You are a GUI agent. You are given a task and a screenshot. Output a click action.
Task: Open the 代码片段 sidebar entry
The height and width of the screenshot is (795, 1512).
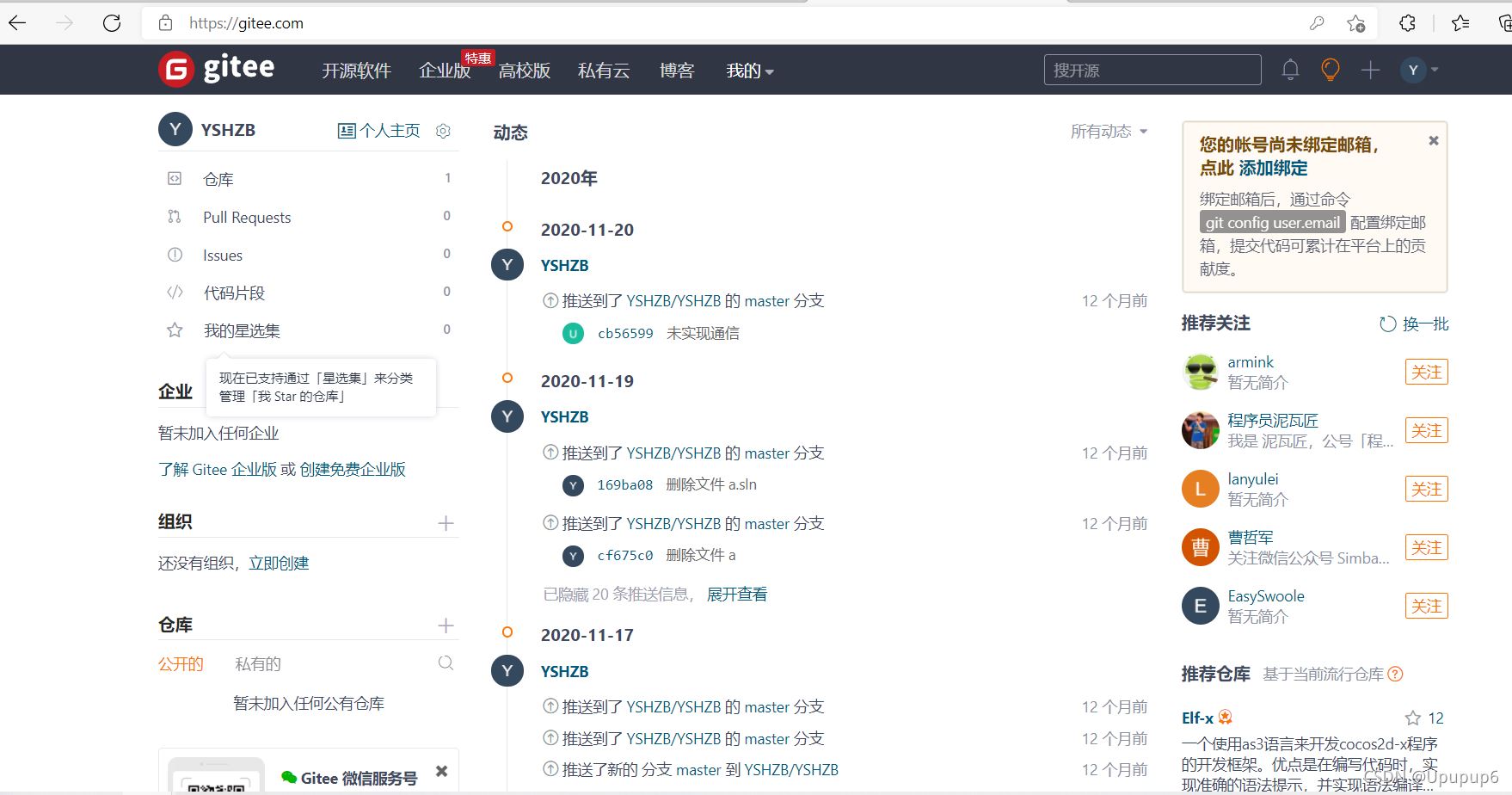308,293
